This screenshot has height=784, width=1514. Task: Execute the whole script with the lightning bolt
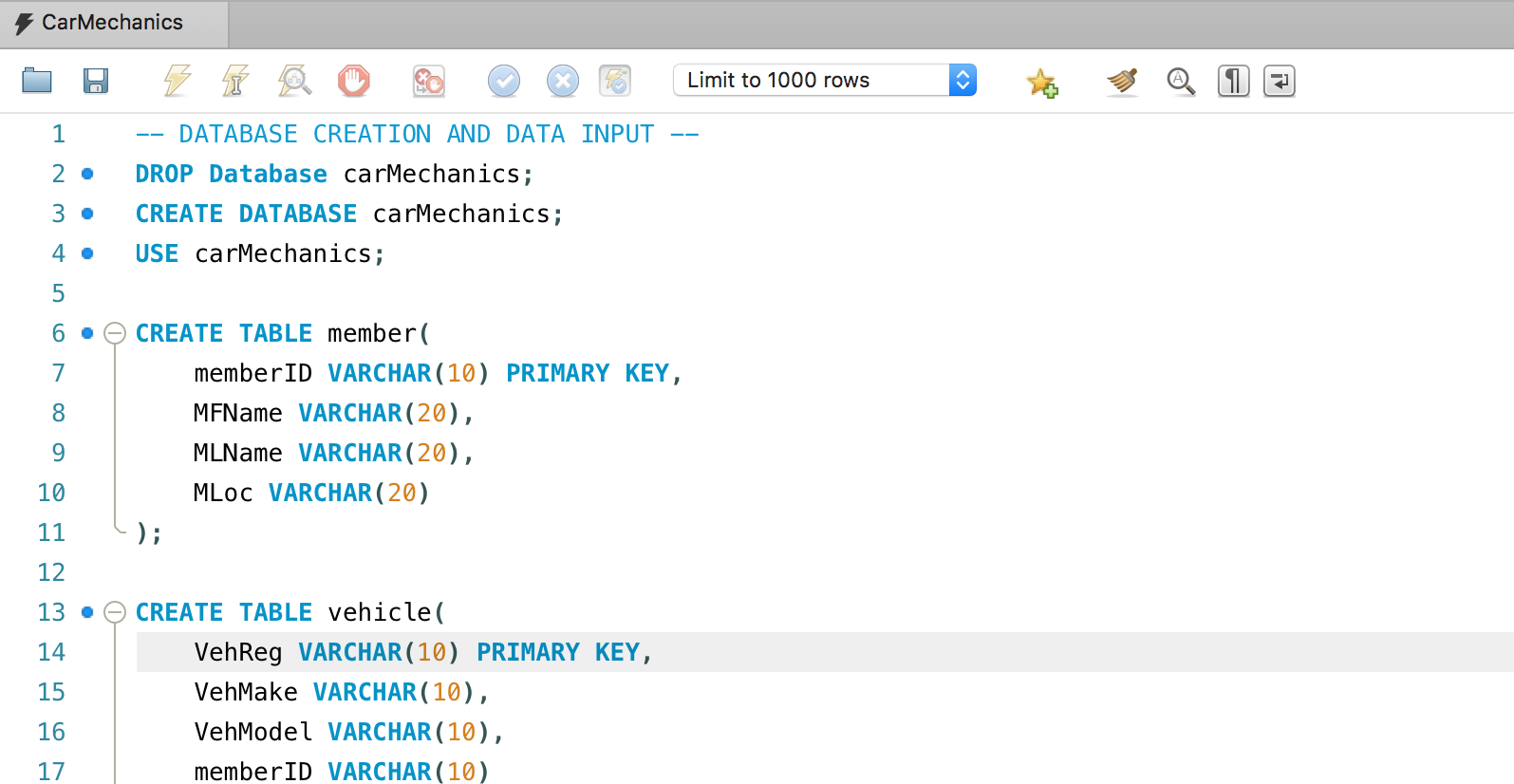177,81
